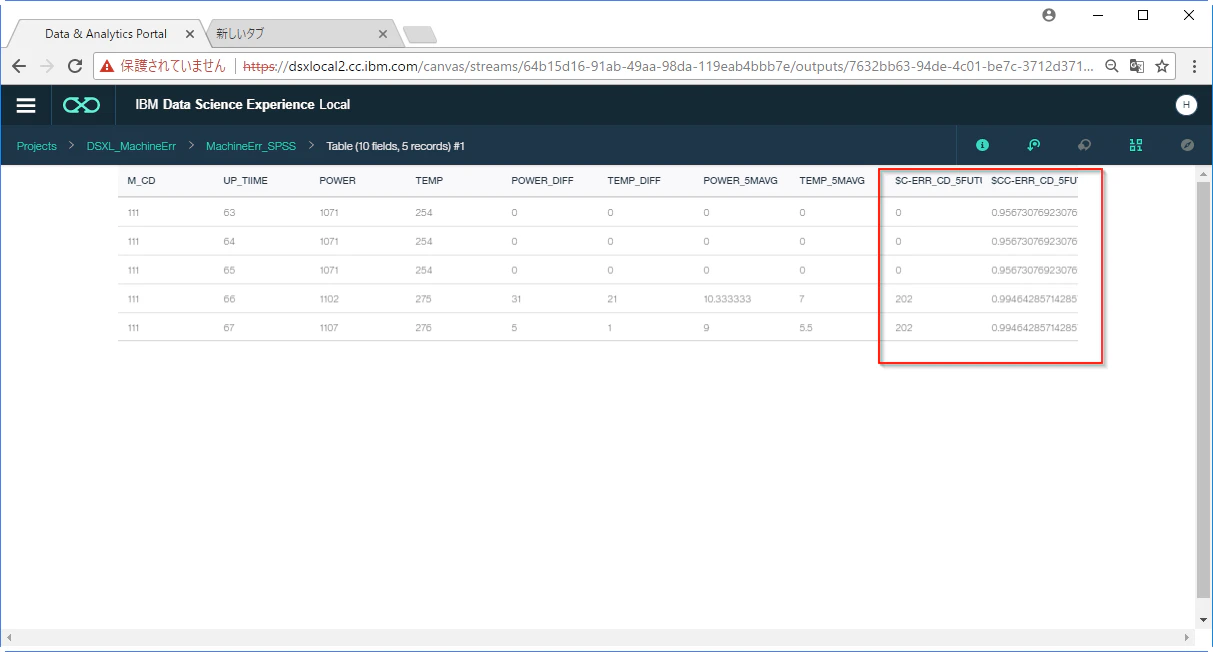Click the teal circular-arrow history icon

pyautogui.click(x=1034, y=145)
